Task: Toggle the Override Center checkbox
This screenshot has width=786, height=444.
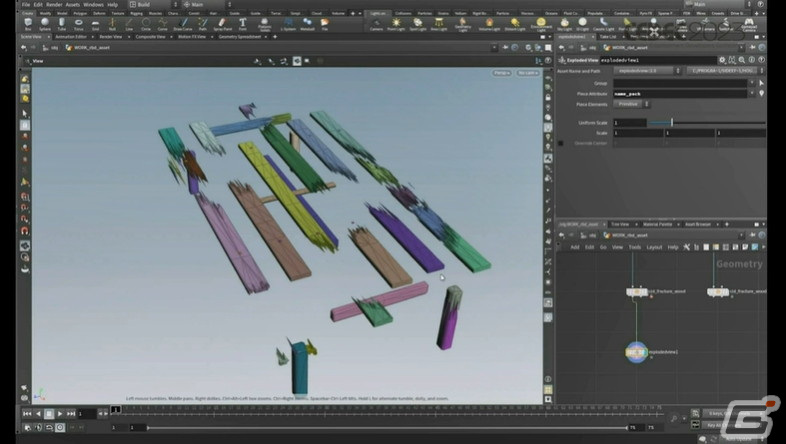Action: point(561,143)
